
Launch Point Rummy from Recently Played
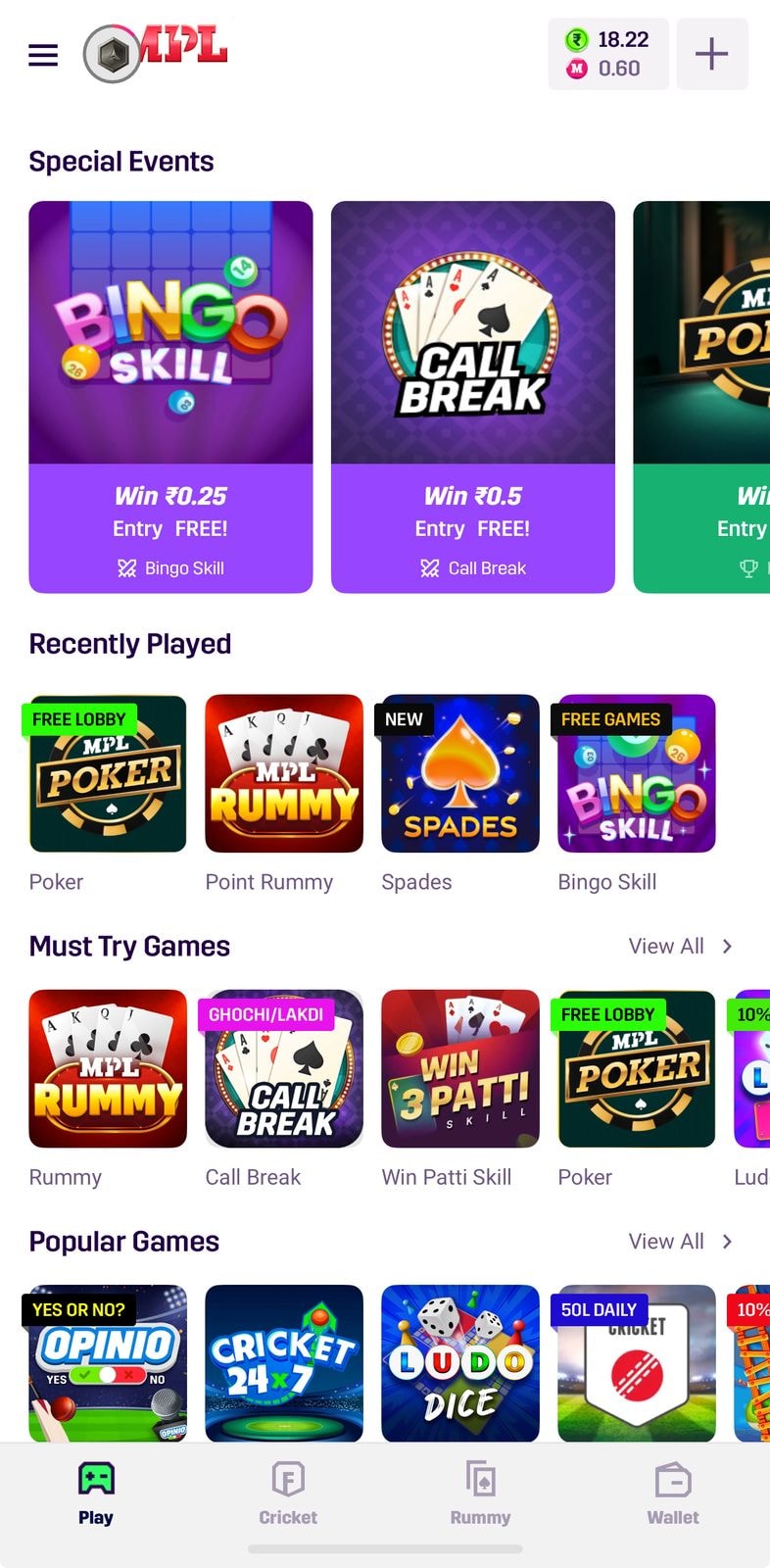tap(284, 773)
